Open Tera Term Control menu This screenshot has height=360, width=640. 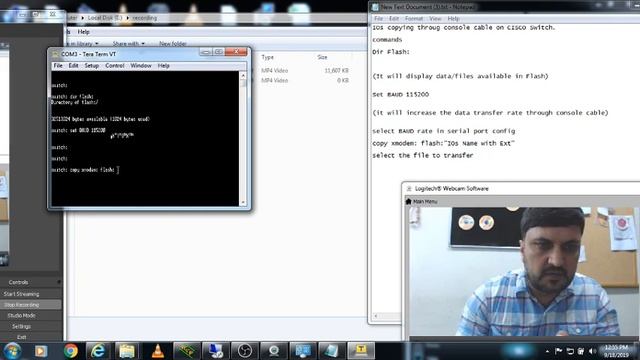pos(115,66)
